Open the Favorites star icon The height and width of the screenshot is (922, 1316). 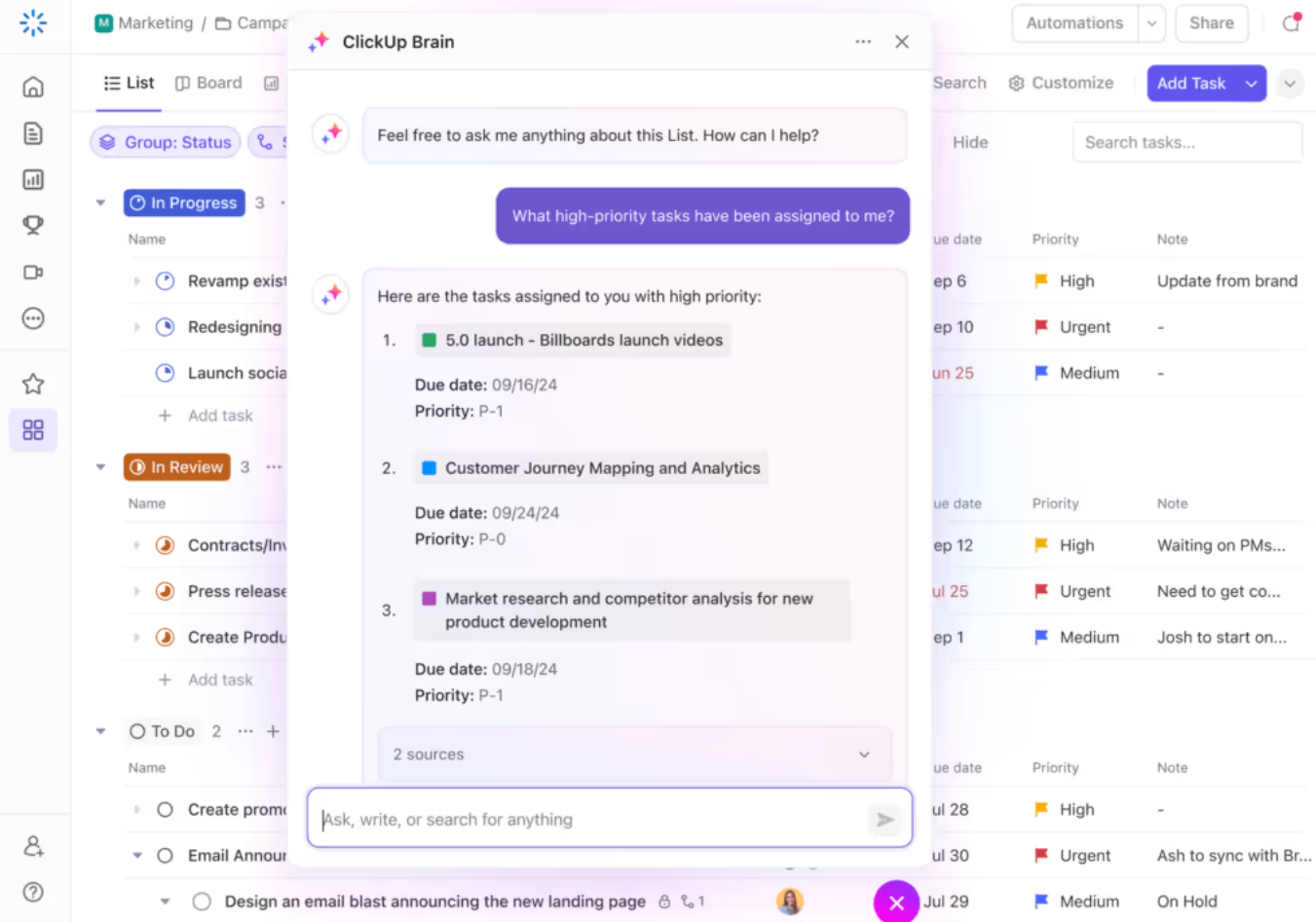33,384
